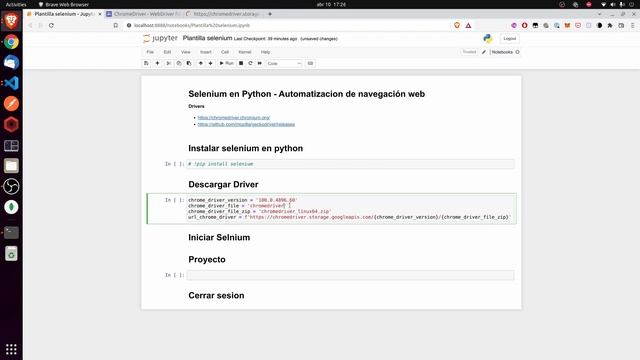Open the chromedriver.chromium.org link
Viewport: 640px width, 360px height.
tap(234, 118)
